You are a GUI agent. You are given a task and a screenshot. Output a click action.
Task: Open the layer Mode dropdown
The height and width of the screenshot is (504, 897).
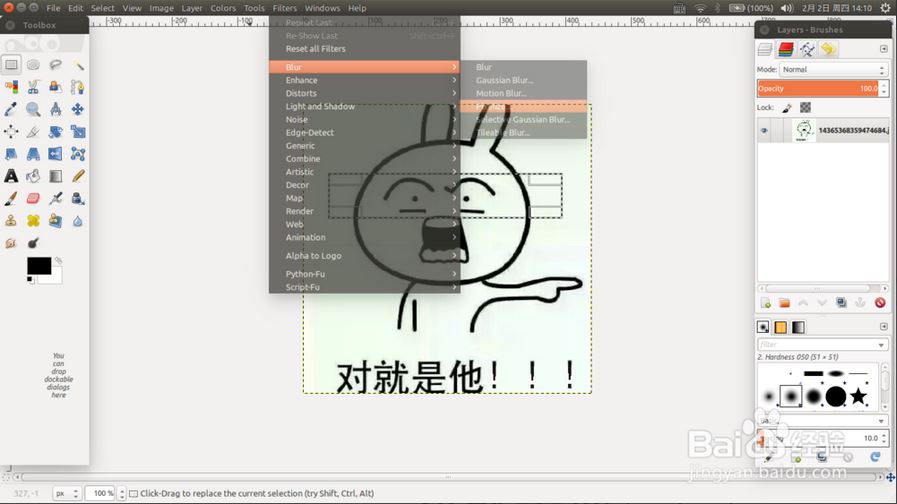834,69
